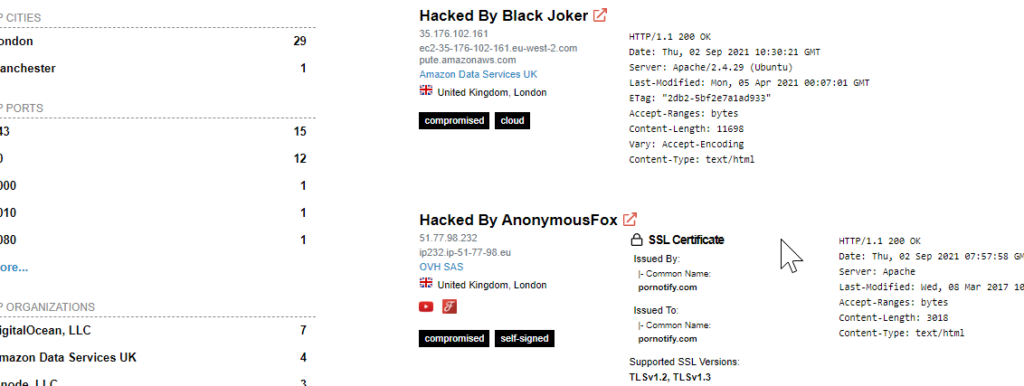Viewport: 1024px width, 386px height.
Task: Click UK flag icon in the AnonymousFox result
Action: tap(426, 283)
